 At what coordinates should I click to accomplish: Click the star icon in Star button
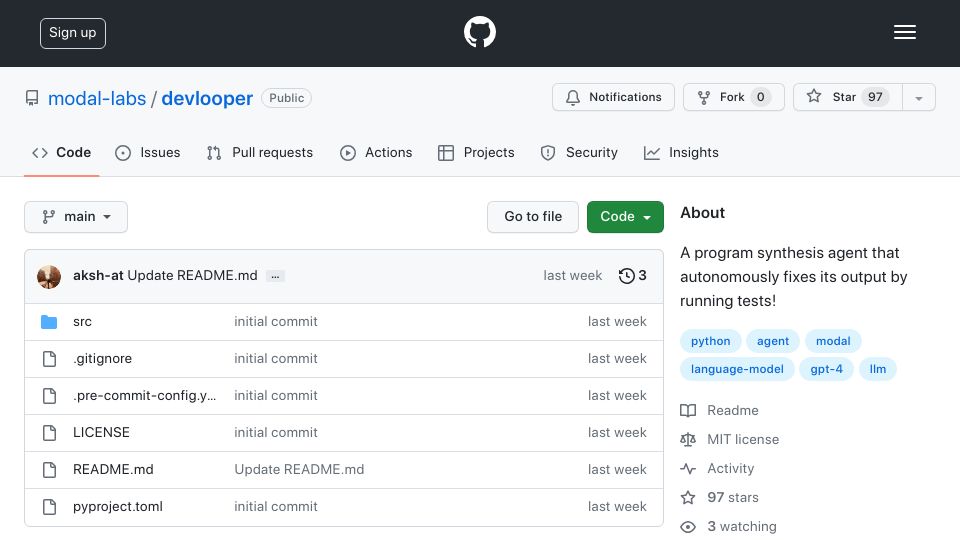coord(814,96)
